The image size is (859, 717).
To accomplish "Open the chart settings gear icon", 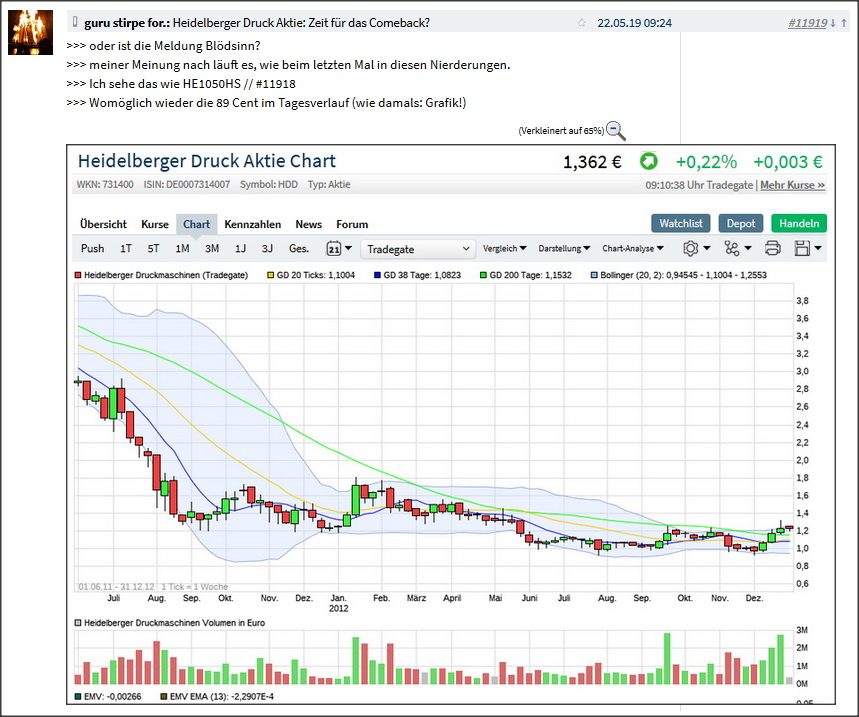I will [x=690, y=247].
